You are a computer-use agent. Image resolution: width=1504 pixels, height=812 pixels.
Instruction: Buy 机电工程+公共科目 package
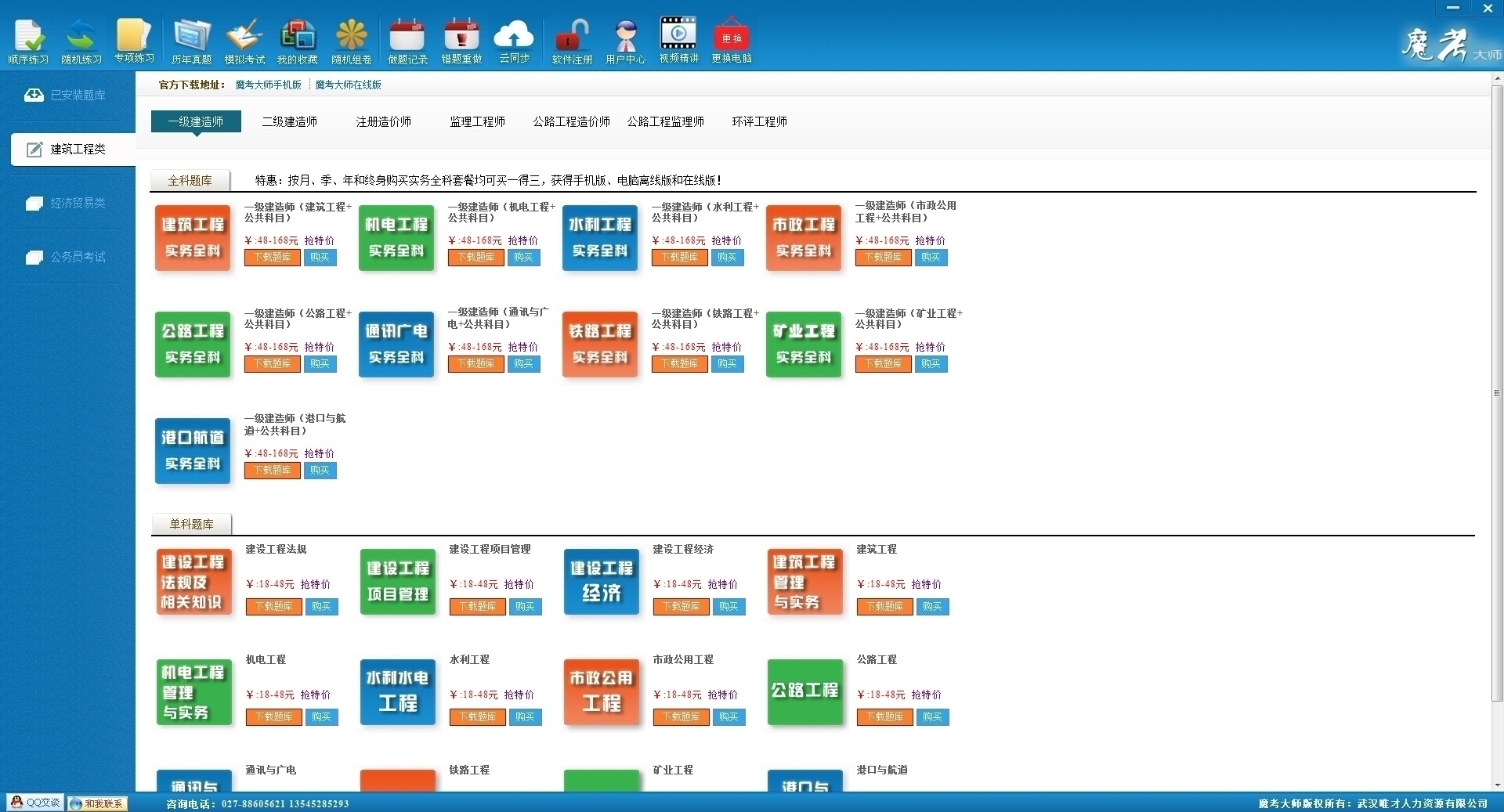tap(524, 258)
